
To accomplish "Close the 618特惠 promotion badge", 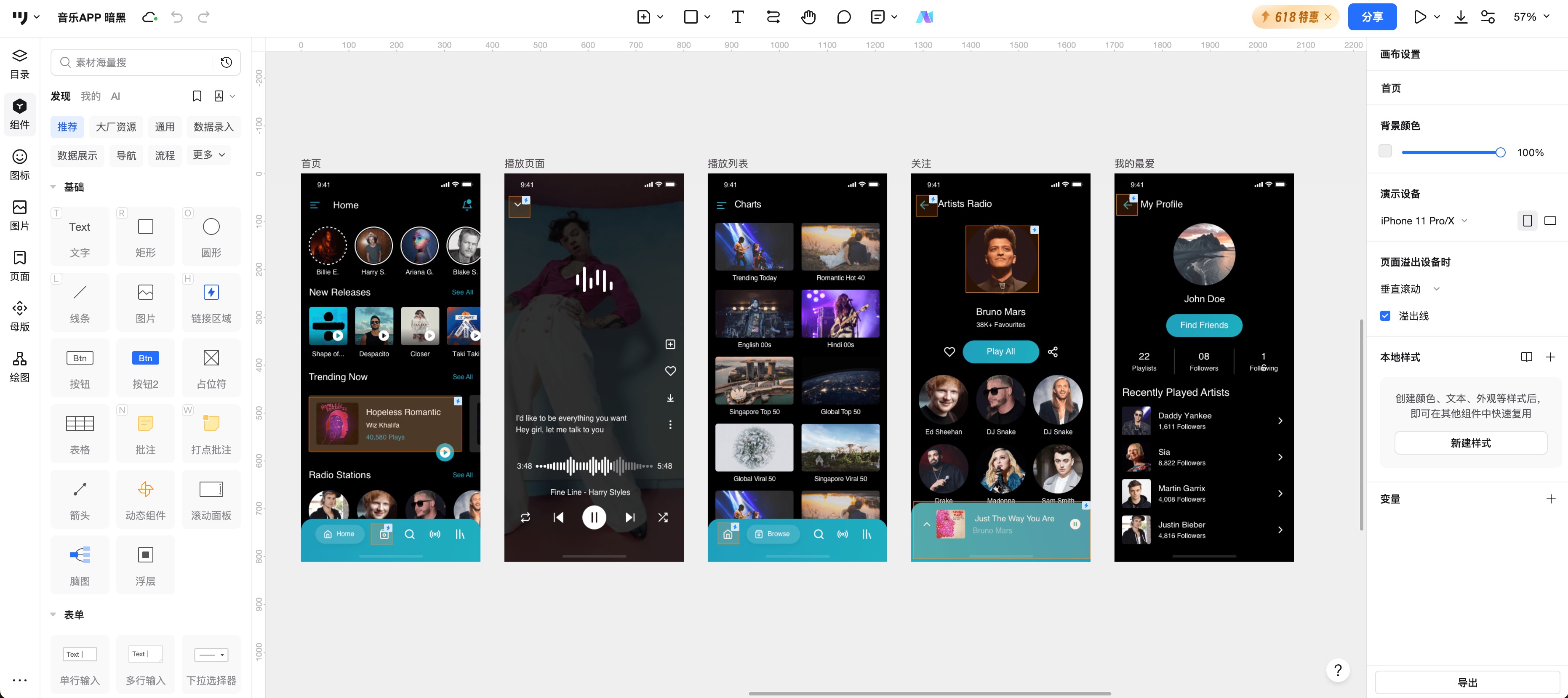I will click(1328, 17).
